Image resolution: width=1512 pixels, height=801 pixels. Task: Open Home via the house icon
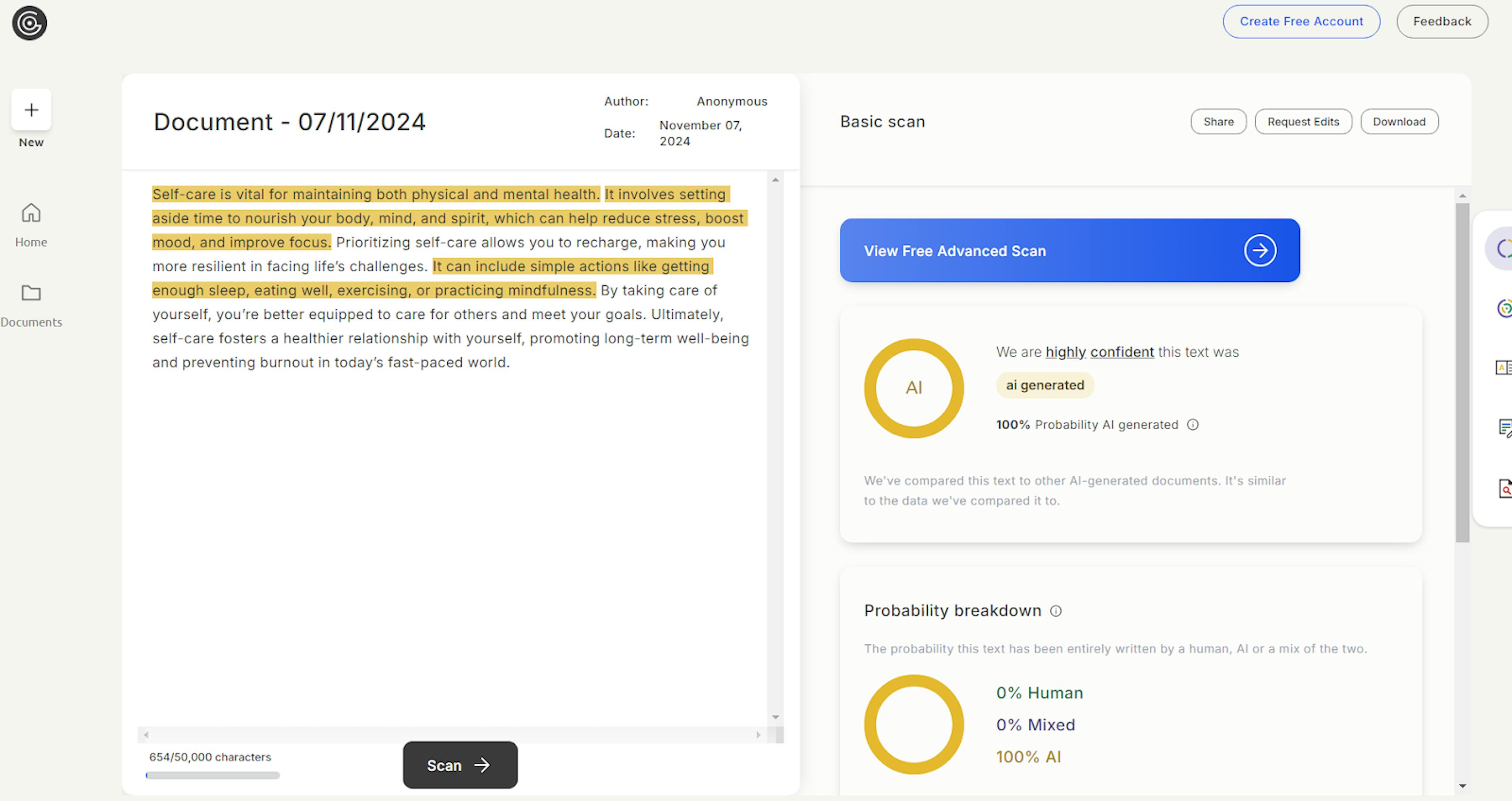[x=31, y=213]
